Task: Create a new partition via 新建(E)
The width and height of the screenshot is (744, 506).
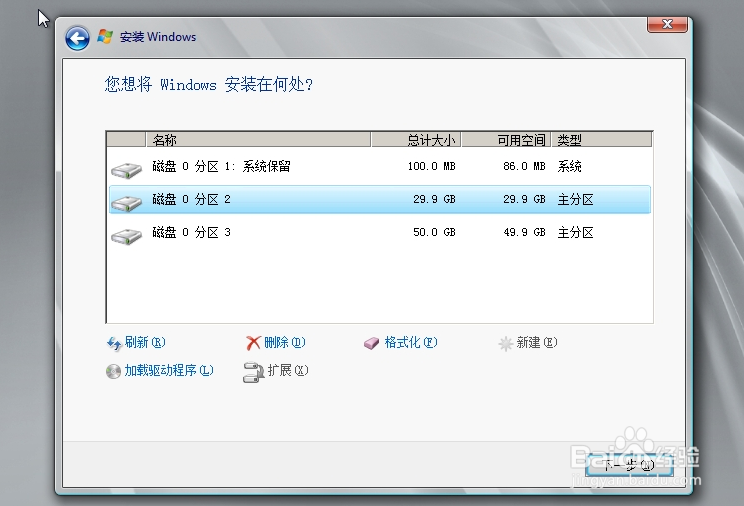Action: [537, 342]
